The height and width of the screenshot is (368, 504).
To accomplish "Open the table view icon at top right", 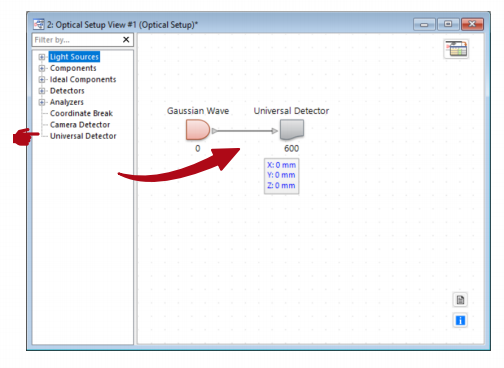I will point(456,49).
